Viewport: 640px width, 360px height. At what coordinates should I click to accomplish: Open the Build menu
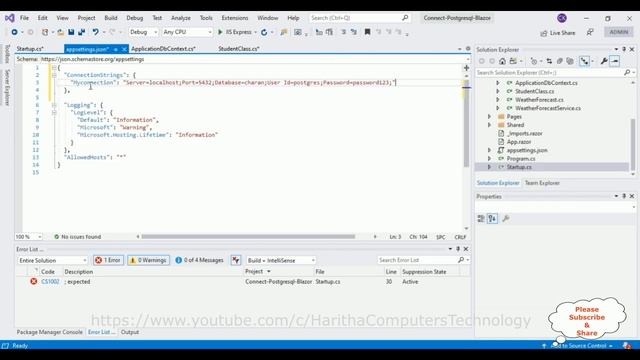[x=111, y=18]
